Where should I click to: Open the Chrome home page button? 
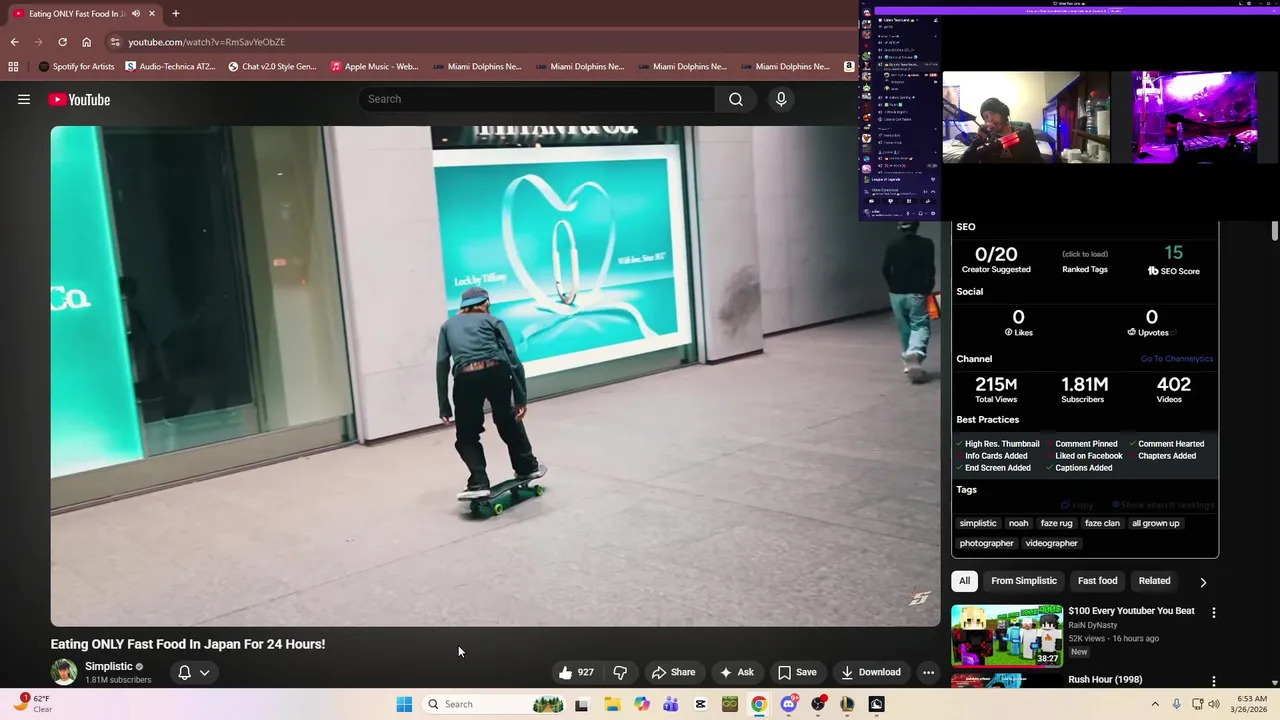(x=87, y=42)
